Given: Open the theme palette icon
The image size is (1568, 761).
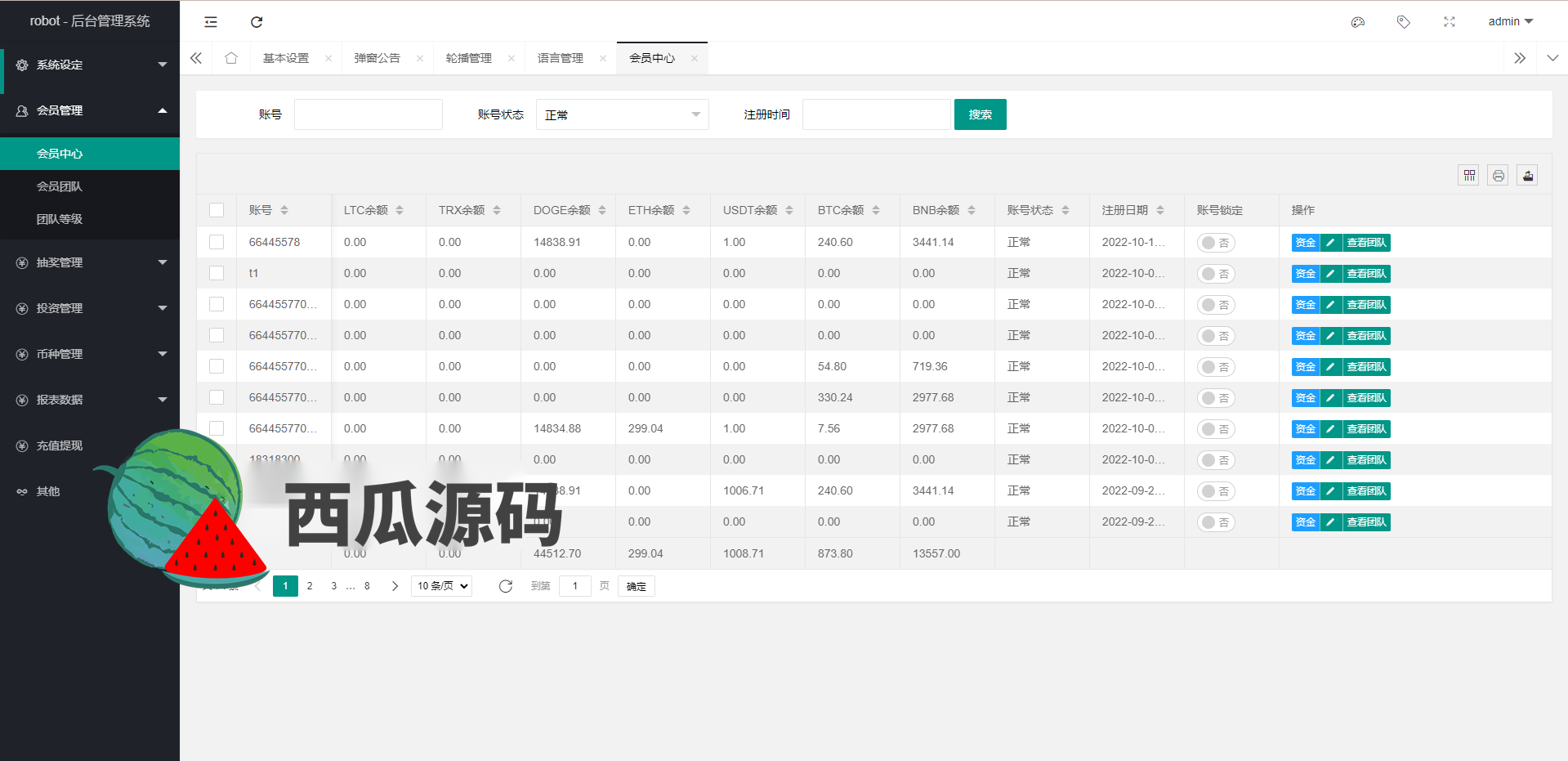Looking at the screenshot, I should pyautogui.click(x=1358, y=22).
